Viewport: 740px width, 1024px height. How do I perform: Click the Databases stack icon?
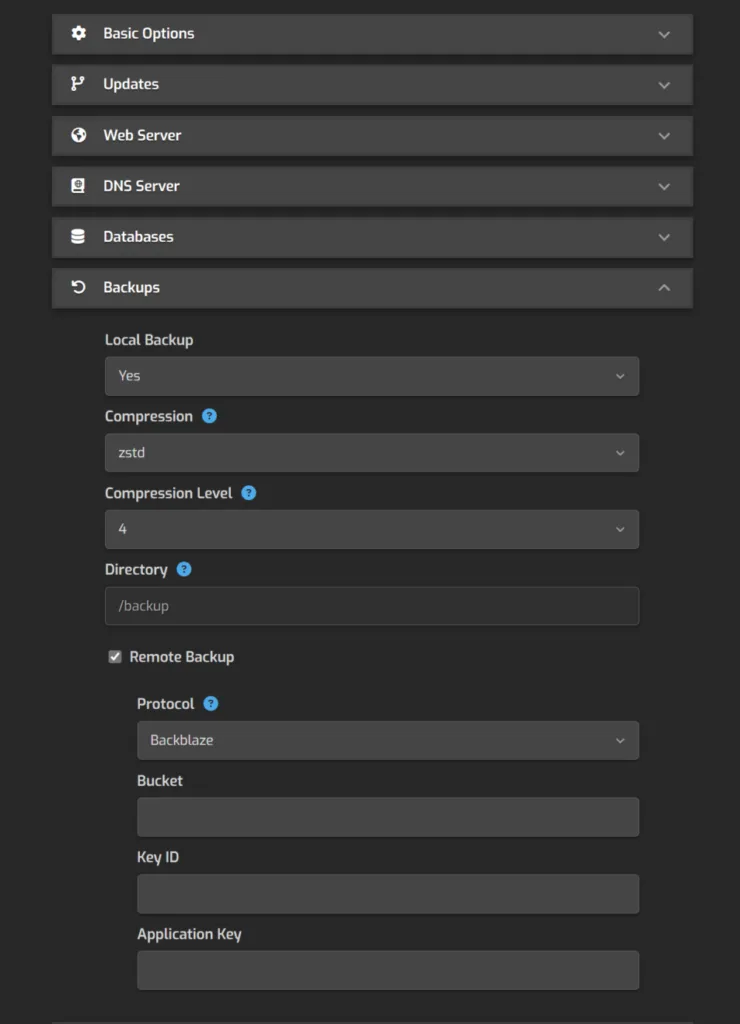click(78, 236)
